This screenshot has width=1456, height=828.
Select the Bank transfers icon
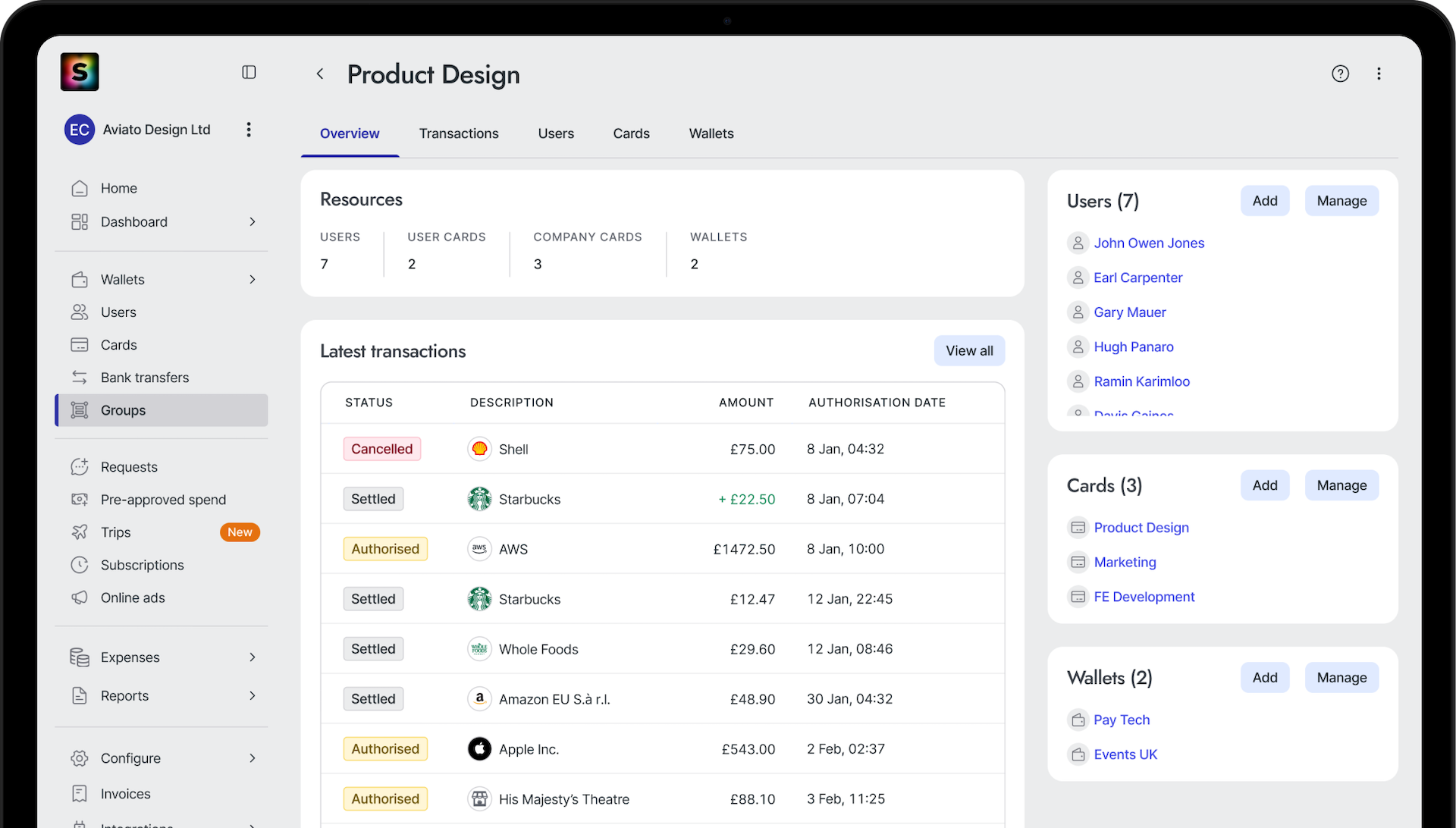(80, 377)
